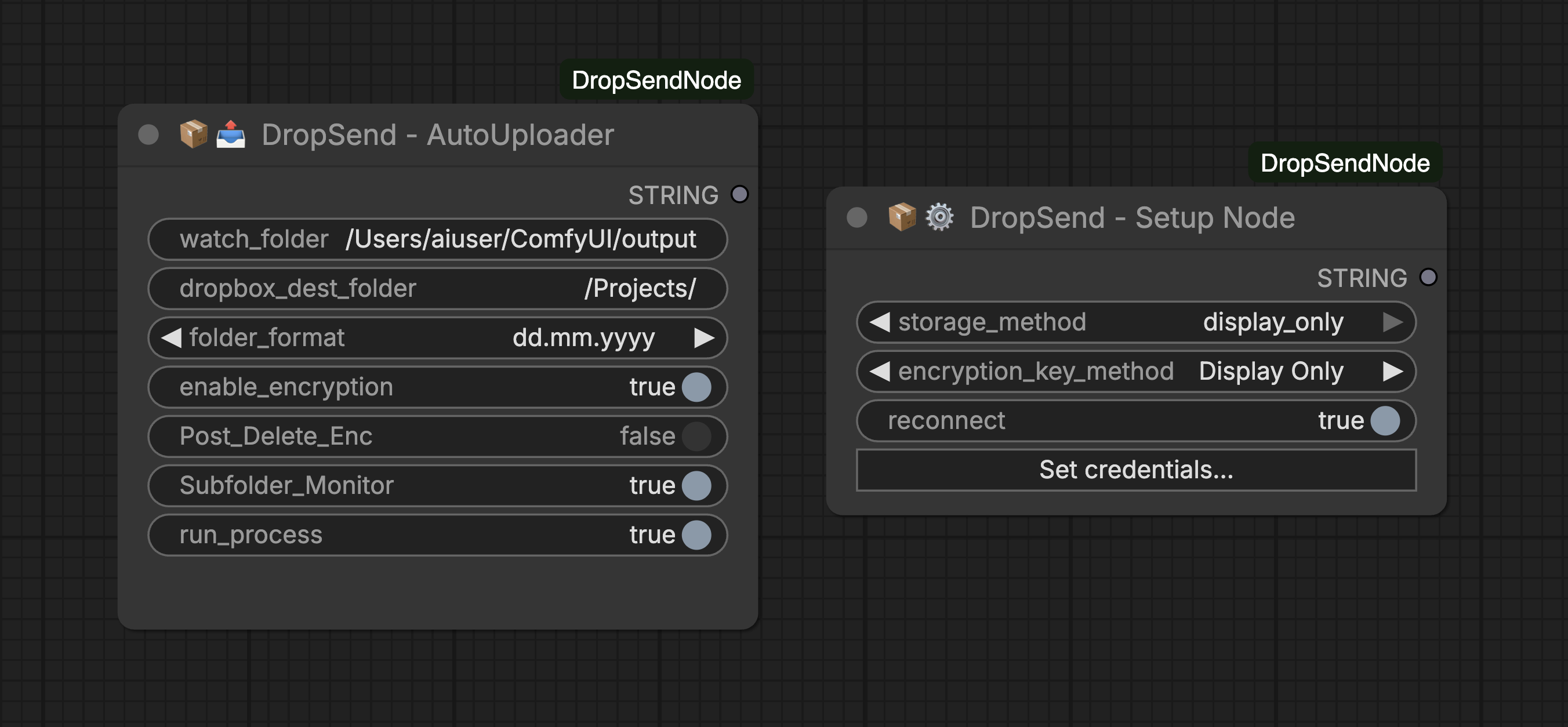The height and width of the screenshot is (727, 1568).
Task: Click the STRING label on Setup Node
Action: tap(1362, 278)
